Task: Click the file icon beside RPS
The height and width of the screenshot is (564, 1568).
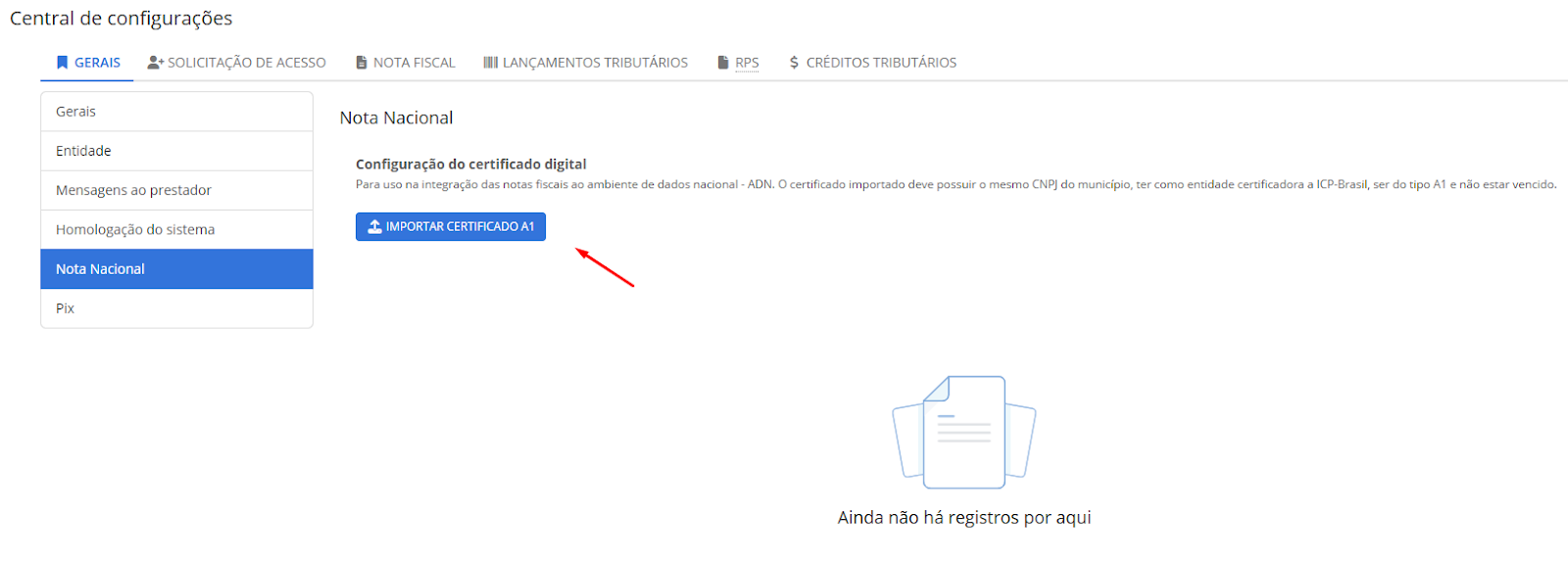Action: click(x=723, y=63)
